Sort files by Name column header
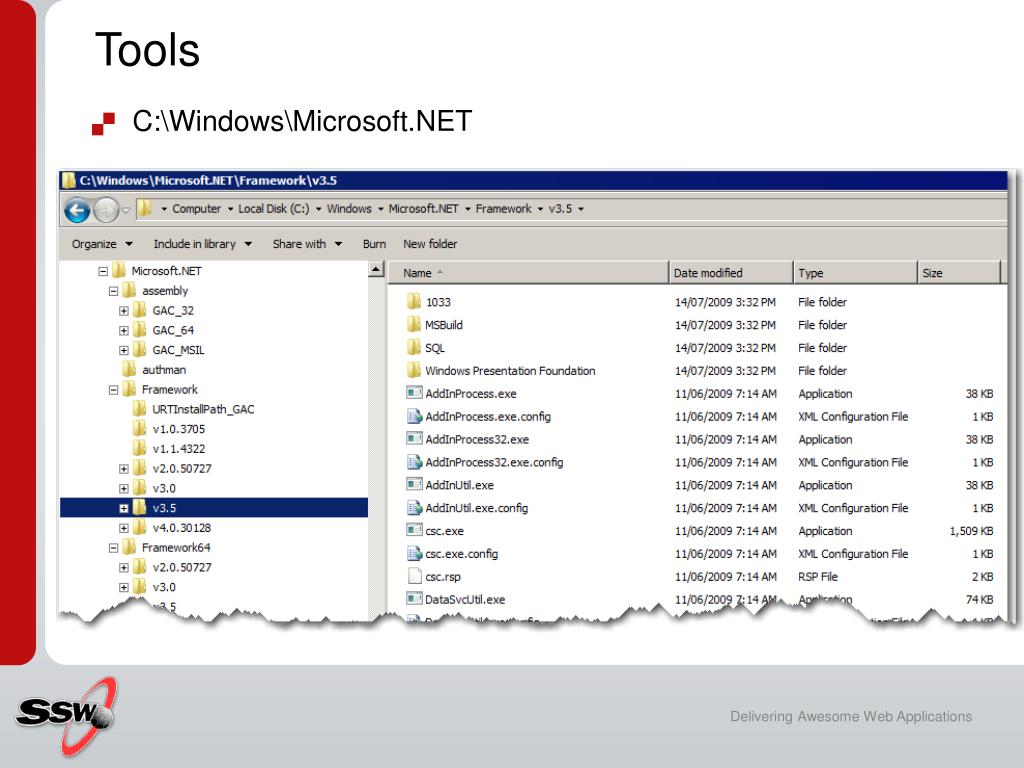Viewport: 1024px width, 768px height. (x=528, y=273)
